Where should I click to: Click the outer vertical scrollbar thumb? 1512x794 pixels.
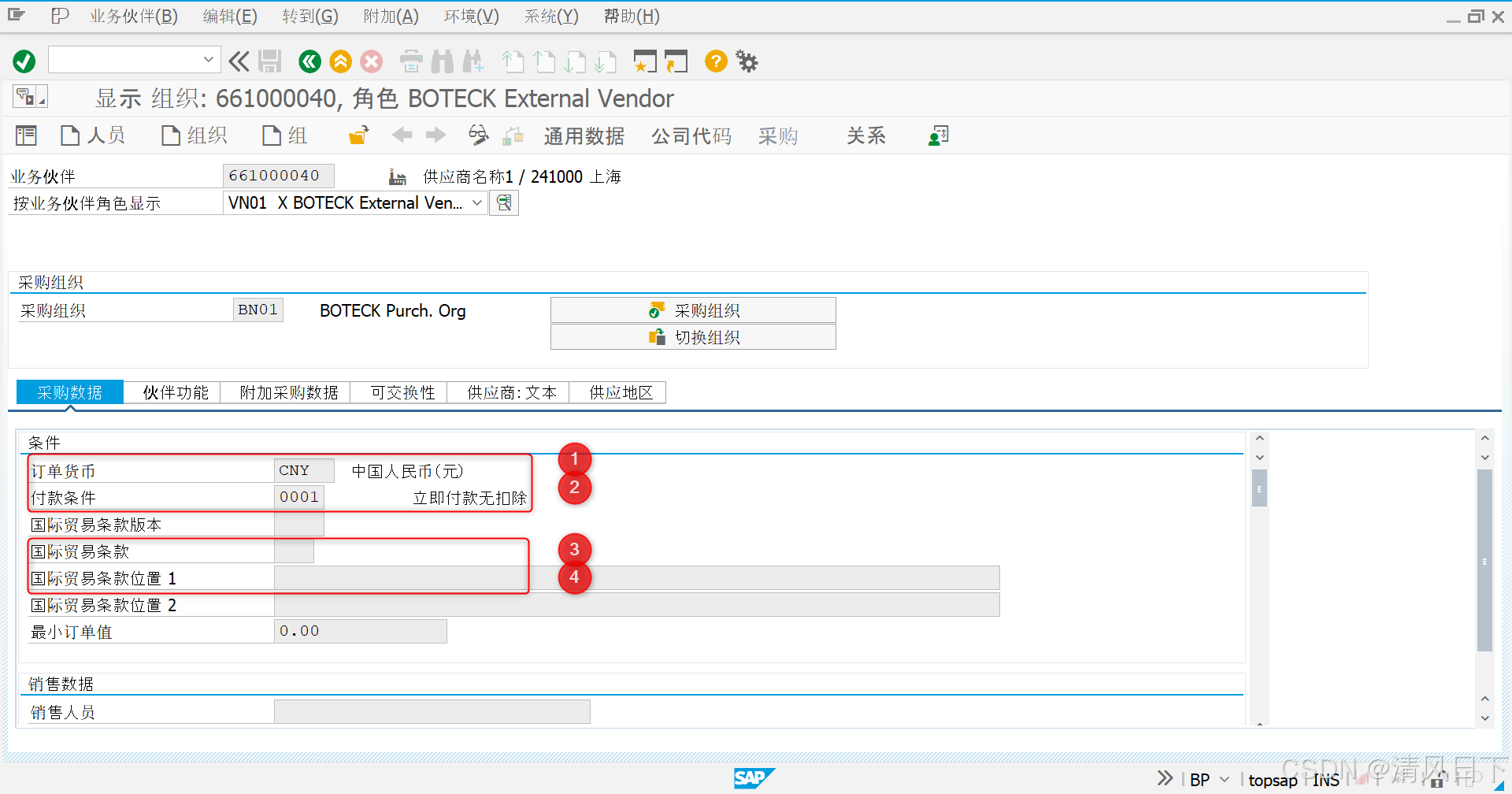click(x=1484, y=560)
